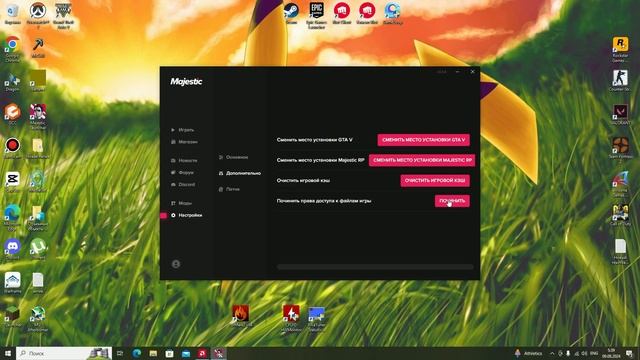Click the taskbar clock and date
The height and width of the screenshot is (360, 640).
[611, 353]
